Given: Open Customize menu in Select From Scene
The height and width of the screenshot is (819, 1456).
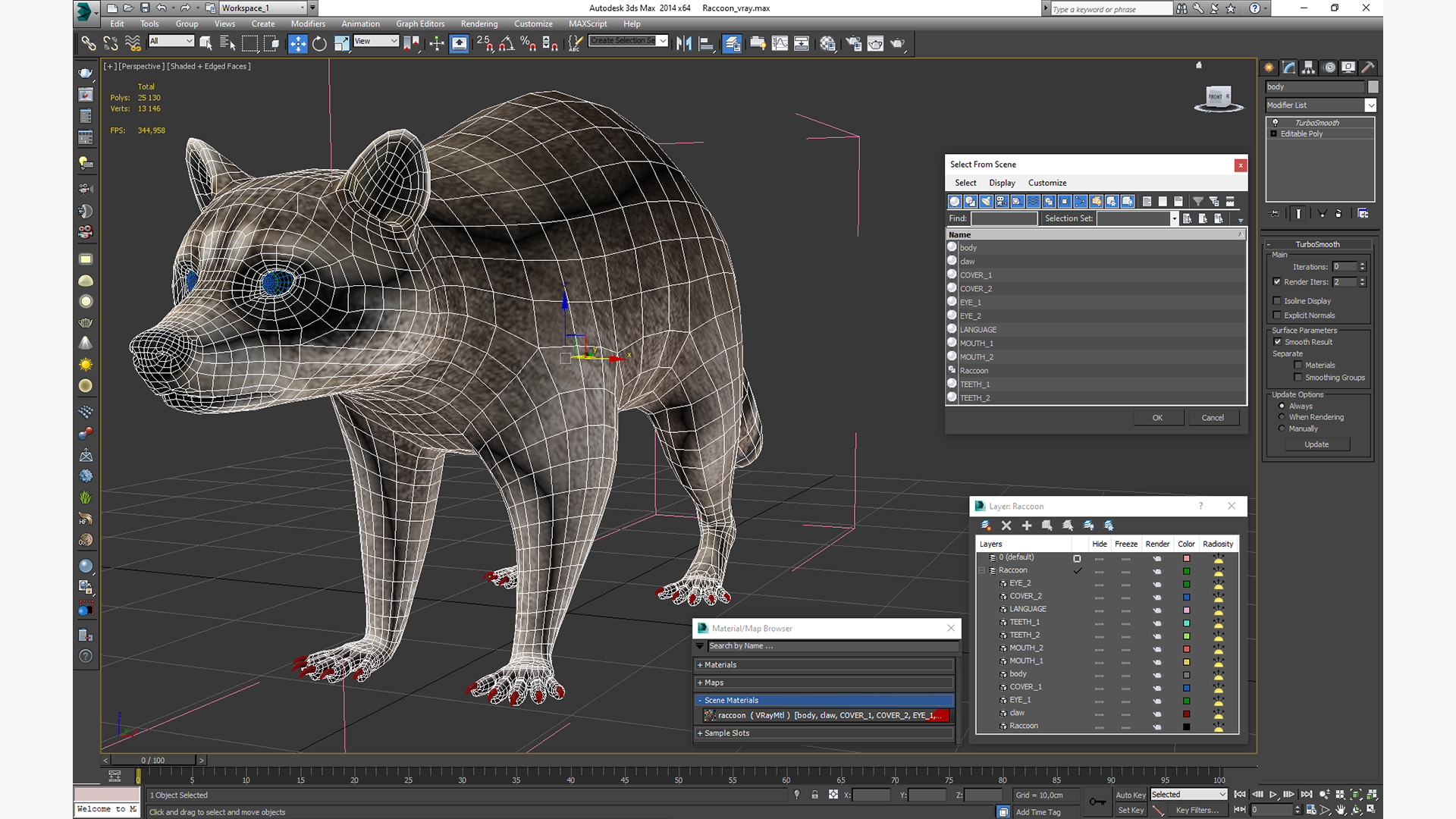Looking at the screenshot, I should pos(1047,183).
